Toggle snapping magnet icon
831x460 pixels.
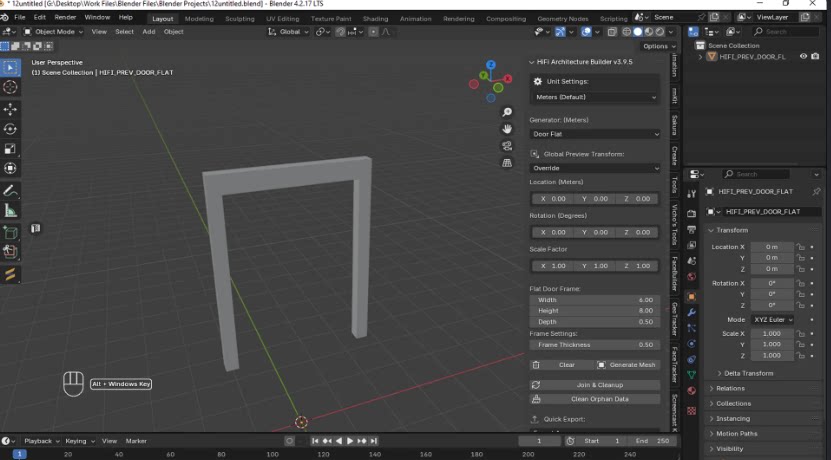(x=341, y=32)
